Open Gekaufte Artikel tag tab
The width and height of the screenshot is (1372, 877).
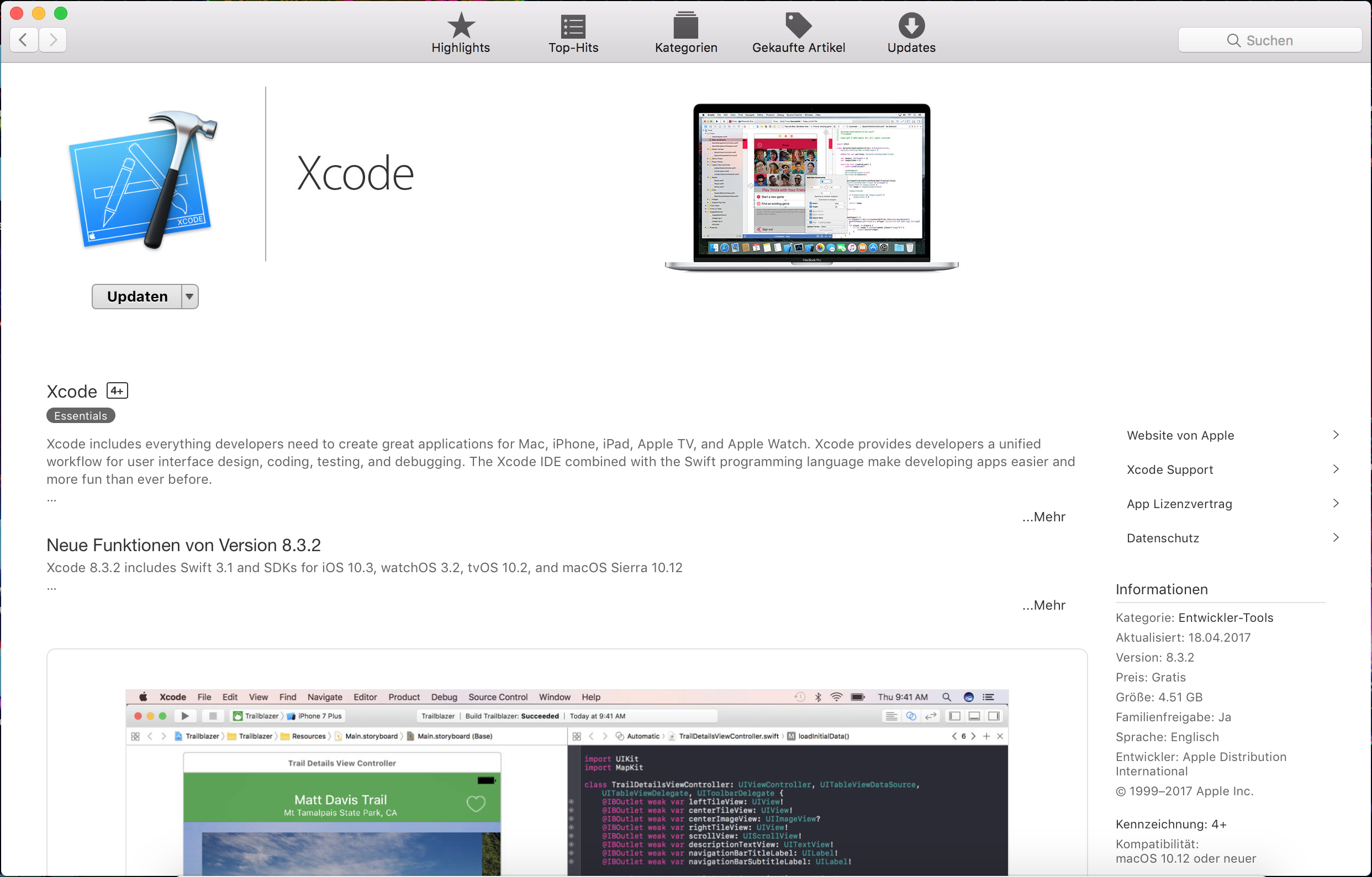click(798, 33)
